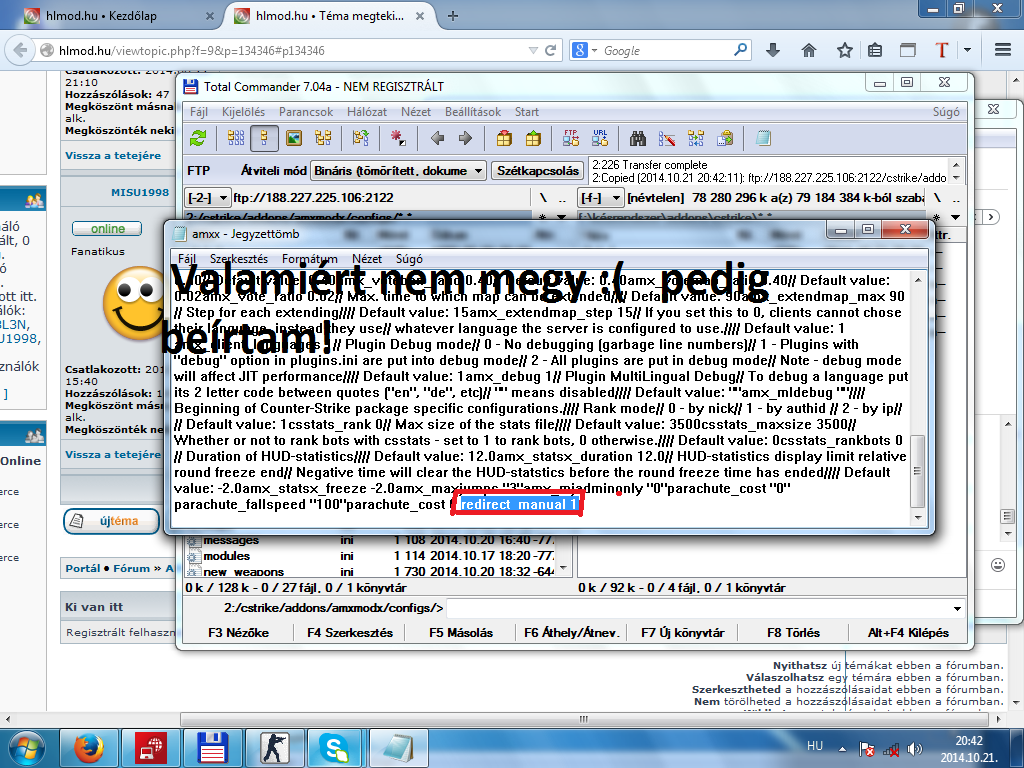Open Parancsok menu in Total Commander
1024x768 pixels.
click(x=306, y=112)
